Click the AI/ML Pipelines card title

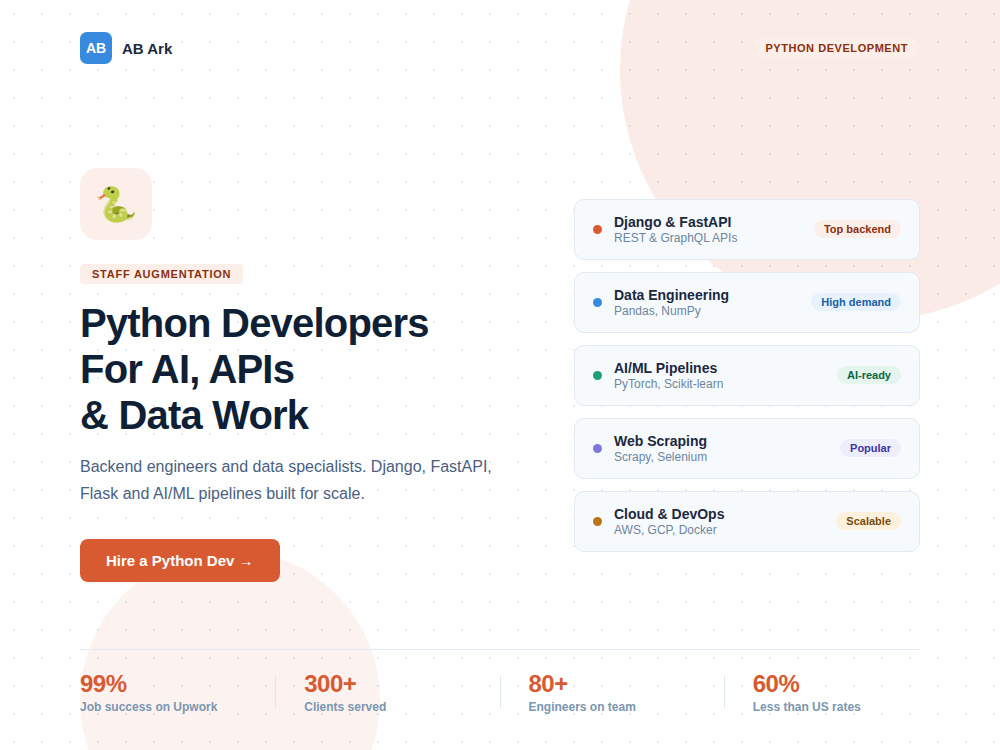tap(665, 368)
